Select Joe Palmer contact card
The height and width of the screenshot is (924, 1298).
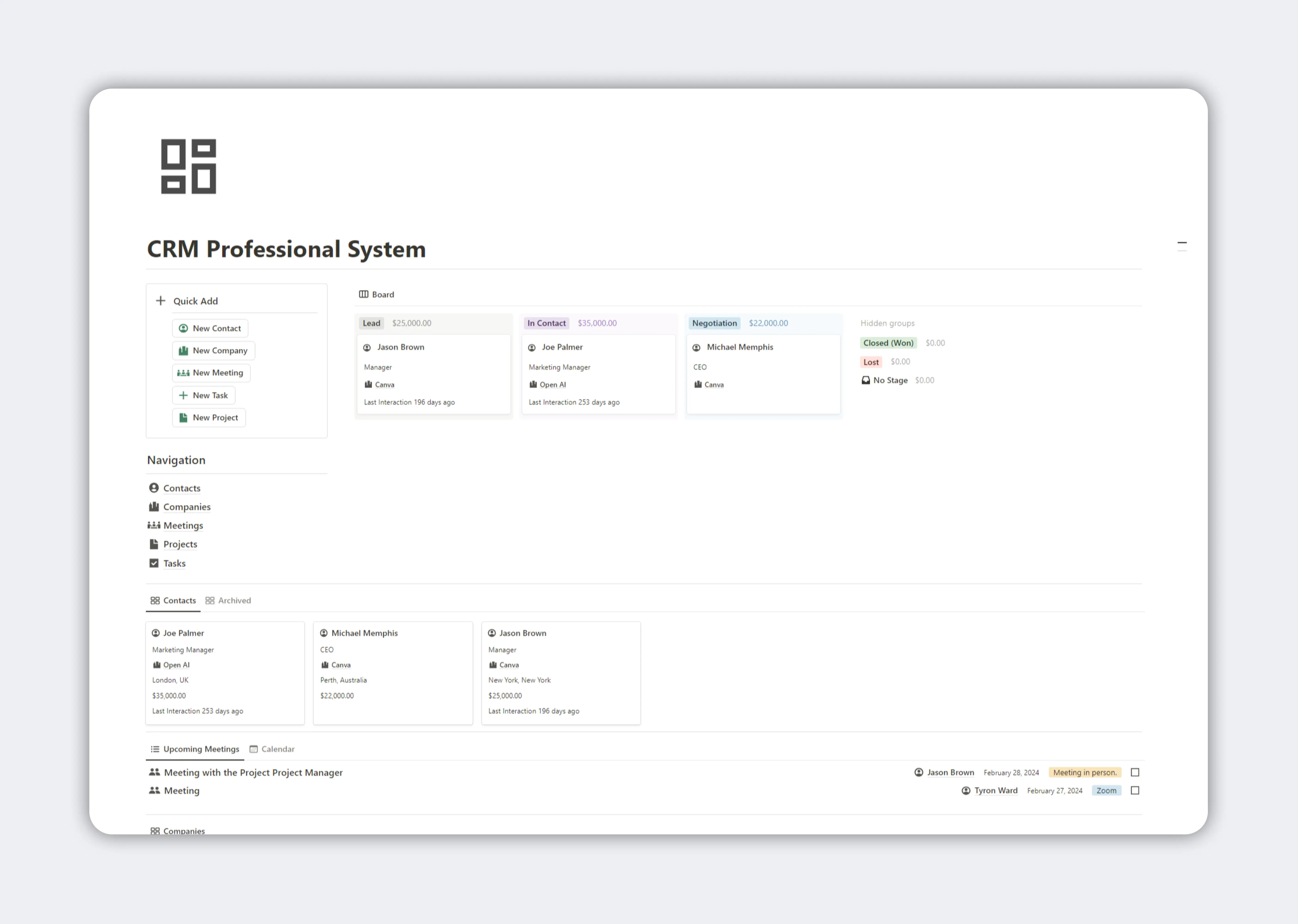coord(224,670)
